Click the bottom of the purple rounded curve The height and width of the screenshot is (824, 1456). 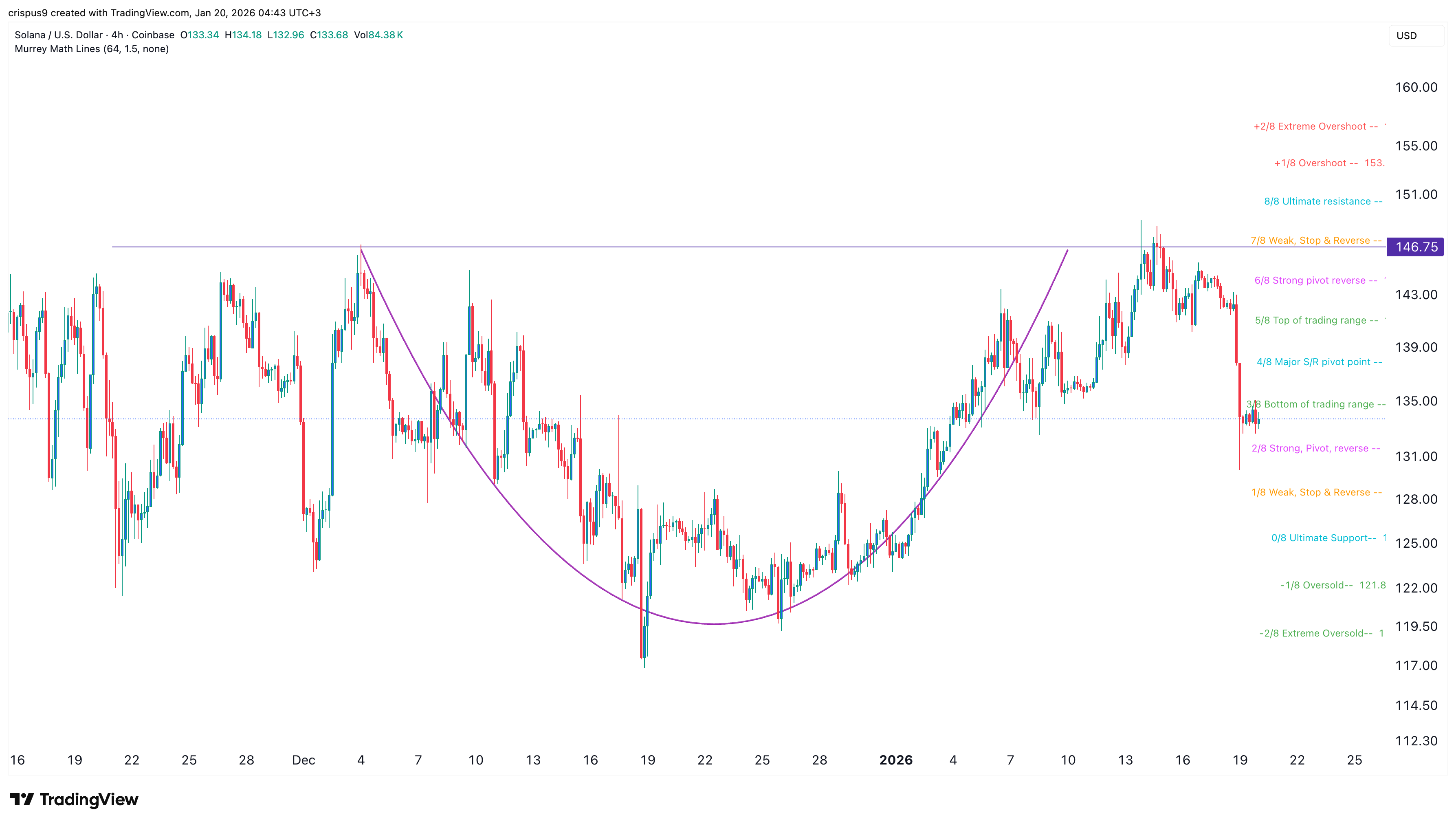[715, 624]
